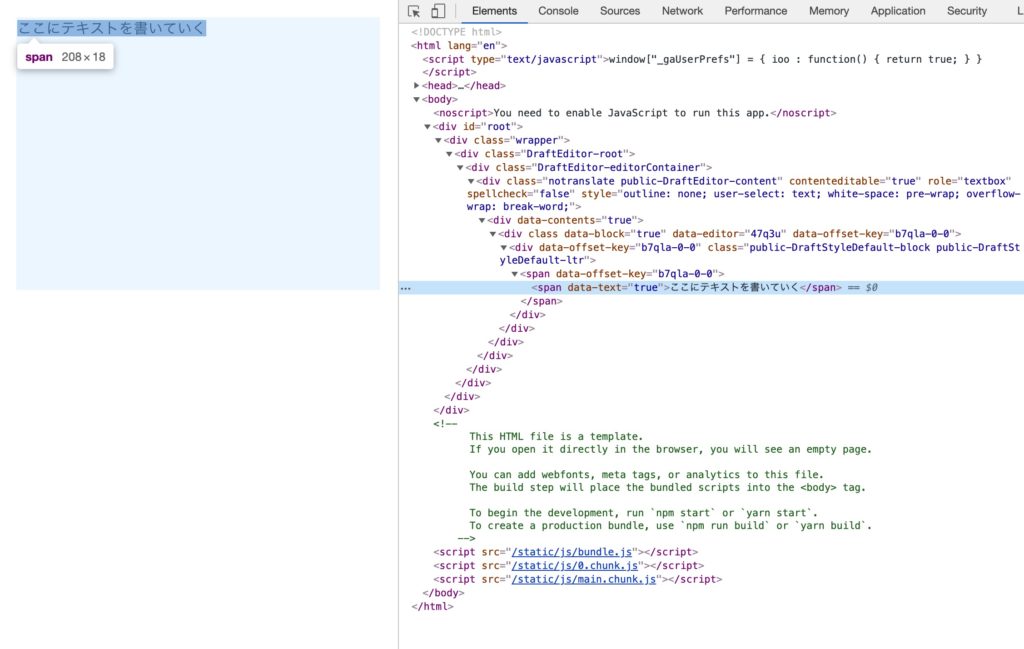Select the Memory tab
Image resolution: width=1024 pixels, height=649 pixels.
point(829,11)
